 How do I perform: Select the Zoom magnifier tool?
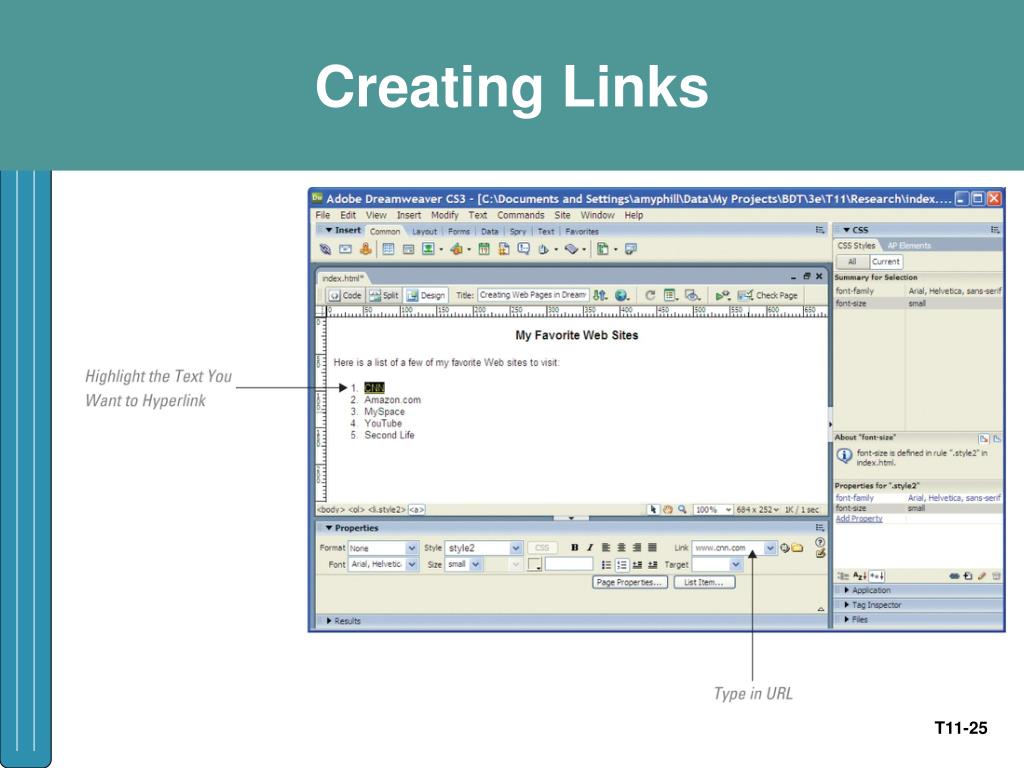[682, 509]
